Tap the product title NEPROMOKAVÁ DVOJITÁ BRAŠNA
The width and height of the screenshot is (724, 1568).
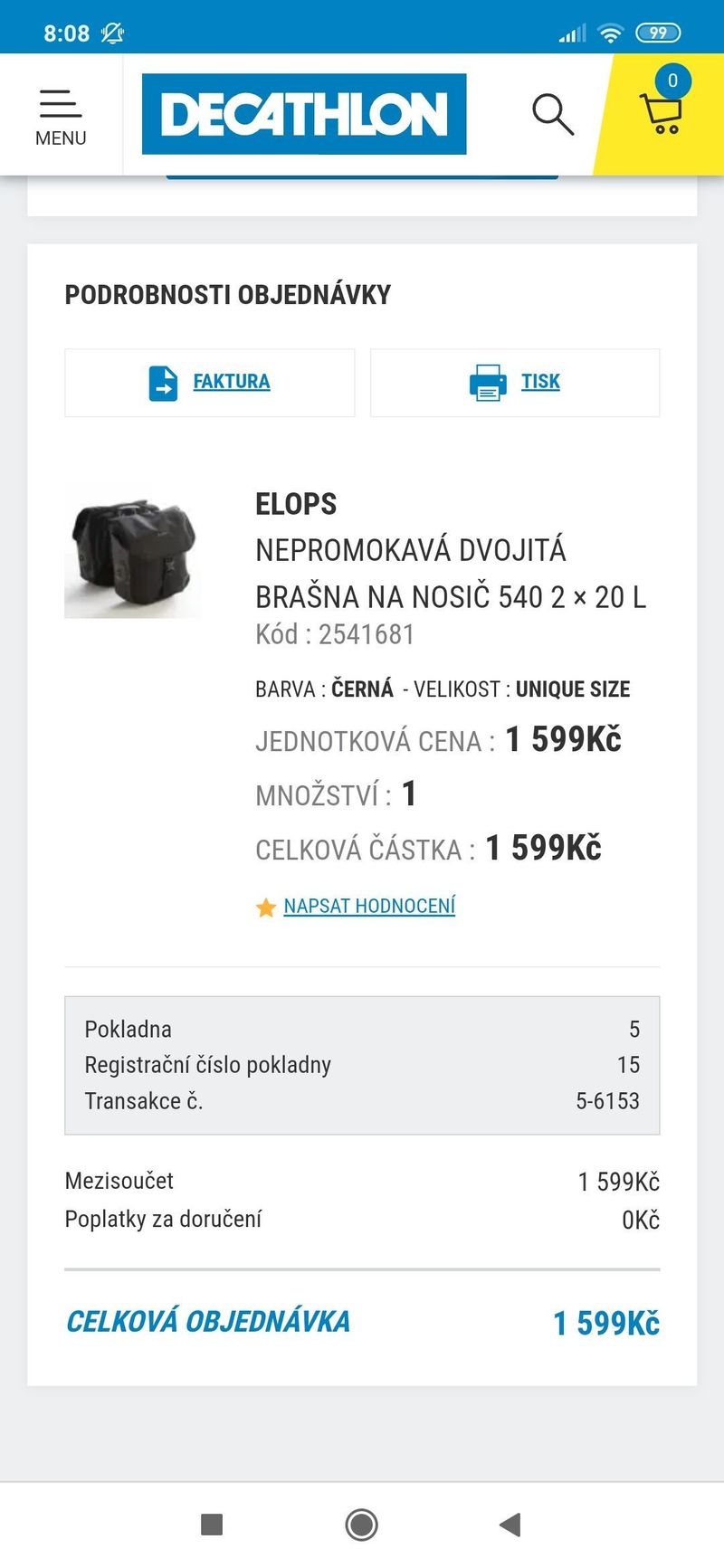tap(450, 574)
